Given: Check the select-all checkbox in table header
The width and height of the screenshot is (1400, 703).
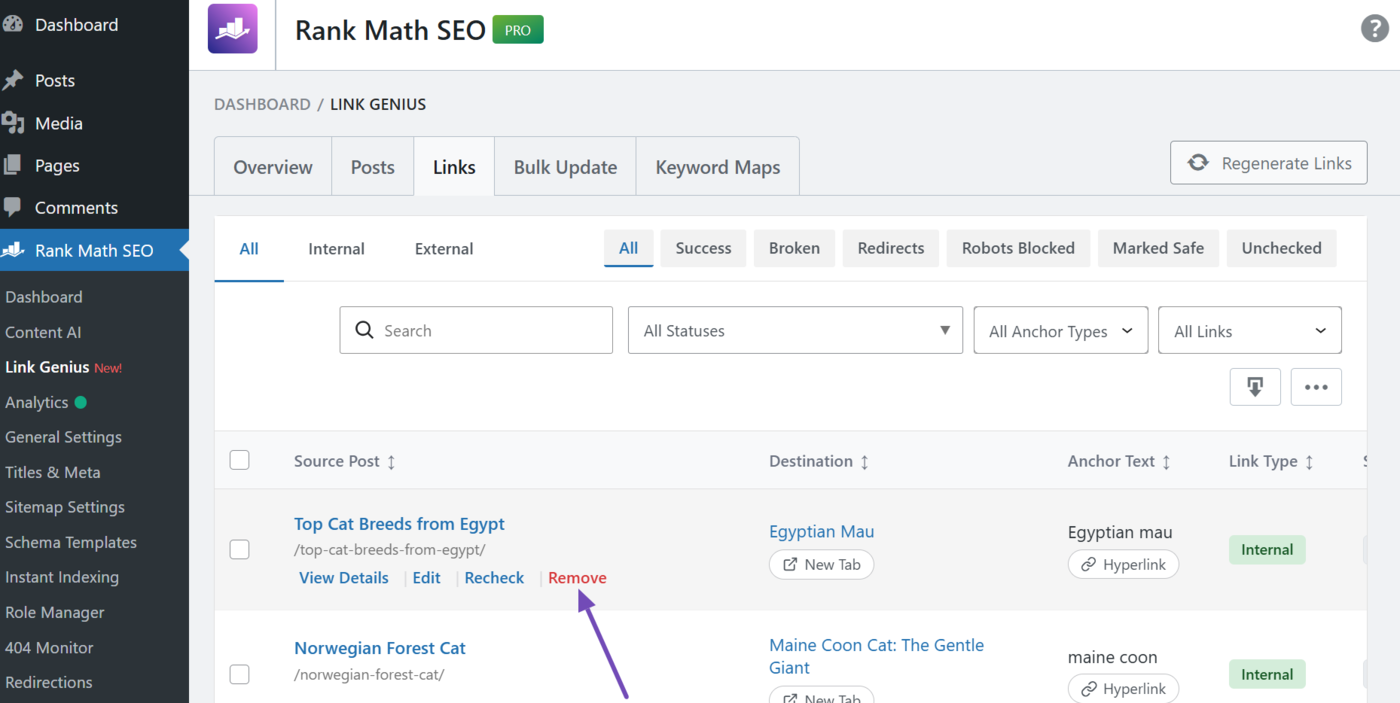Looking at the screenshot, I should tap(239, 460).
